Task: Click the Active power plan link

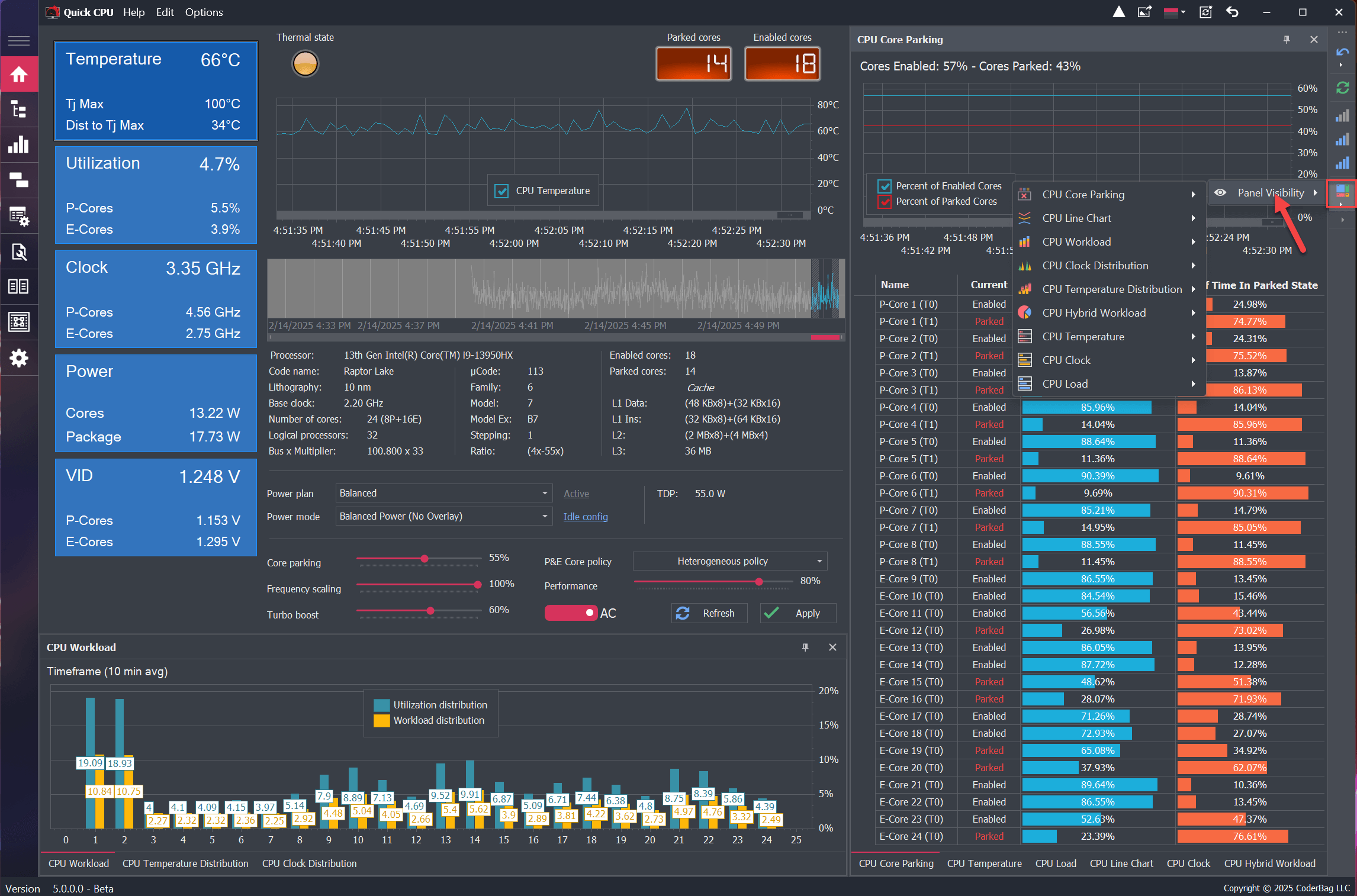Action: 576,494
